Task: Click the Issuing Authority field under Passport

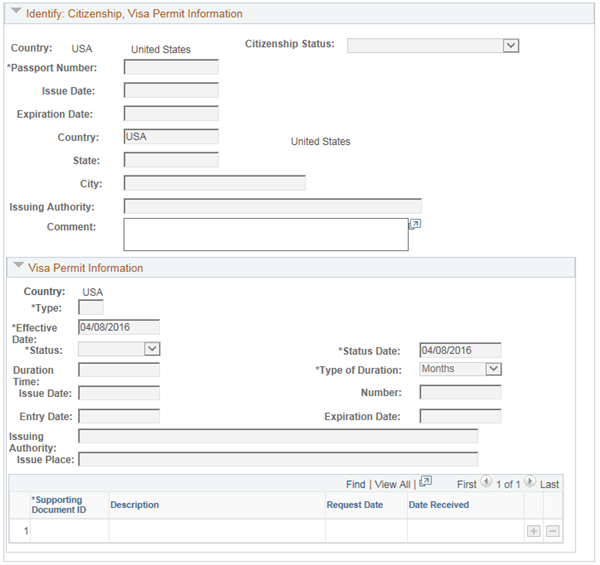Action: tap(272, 206)
